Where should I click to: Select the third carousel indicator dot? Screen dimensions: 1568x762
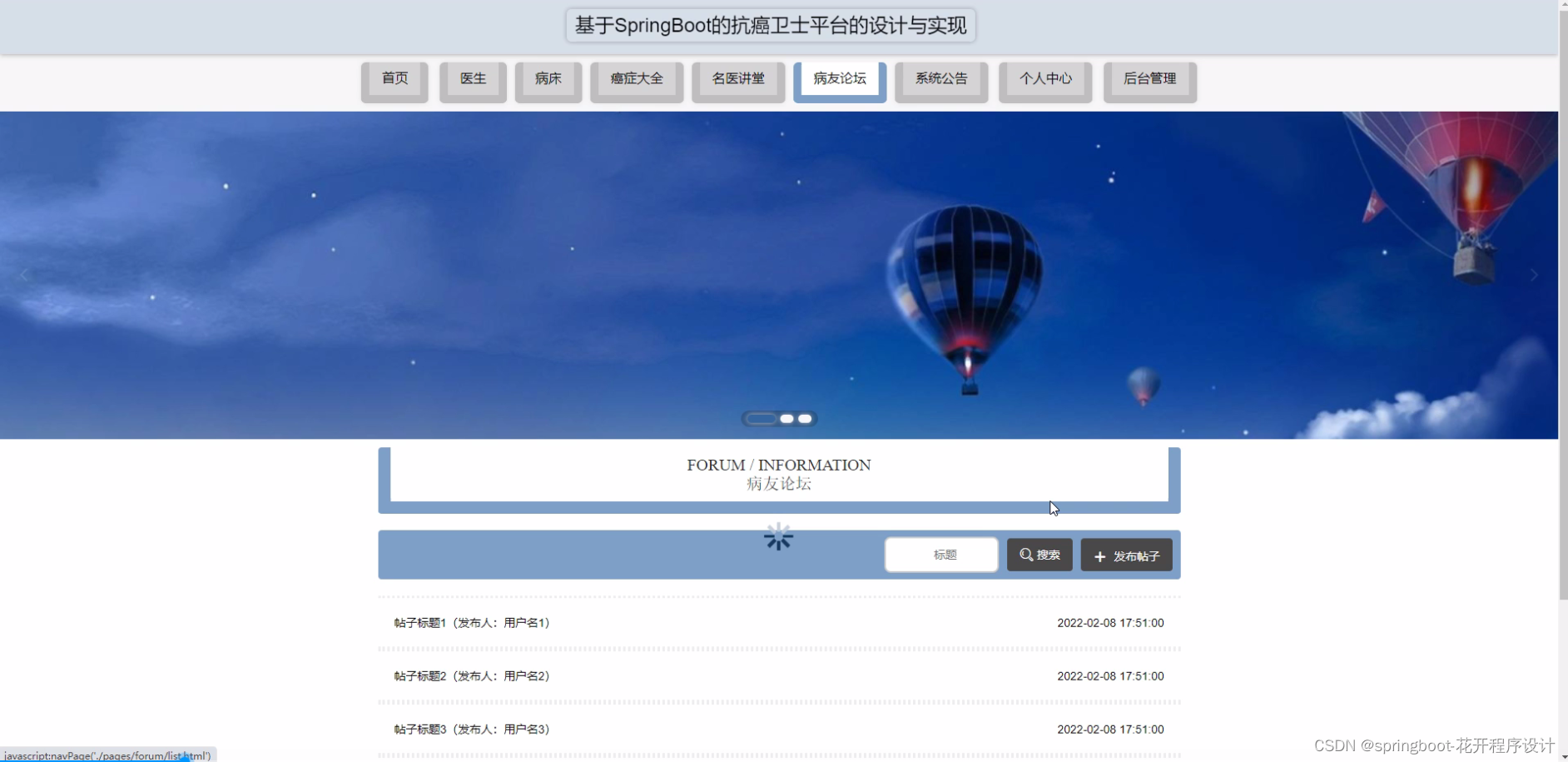click(x=805, y=419)
